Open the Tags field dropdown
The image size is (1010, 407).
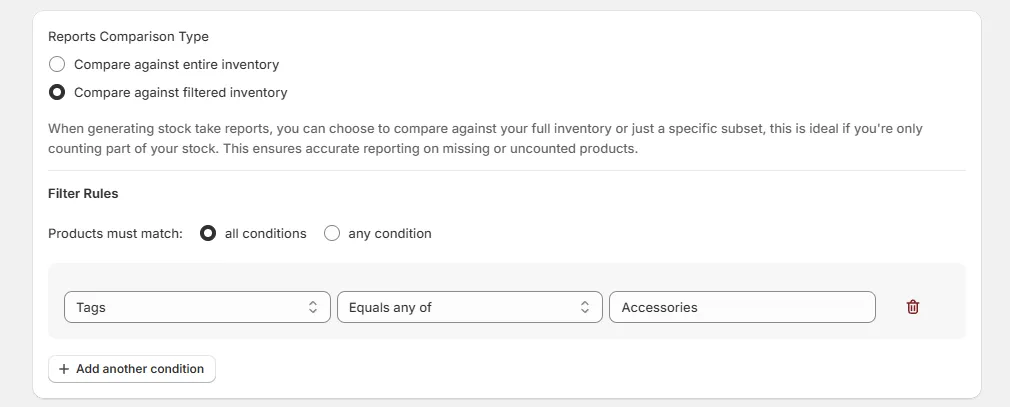pyautogui.click(x=197, y=307)
